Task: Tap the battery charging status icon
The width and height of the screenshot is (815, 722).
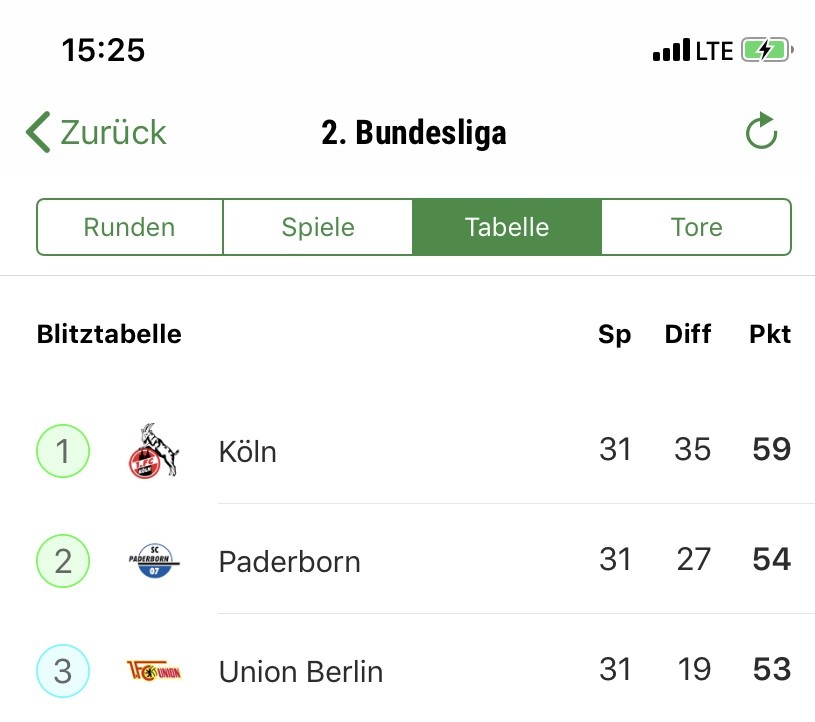Action: tap(767, 50)
